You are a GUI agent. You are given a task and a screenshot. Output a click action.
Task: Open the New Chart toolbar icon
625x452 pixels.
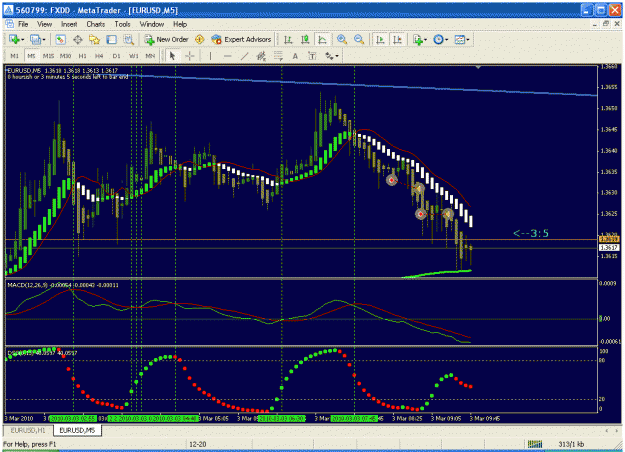14,39
